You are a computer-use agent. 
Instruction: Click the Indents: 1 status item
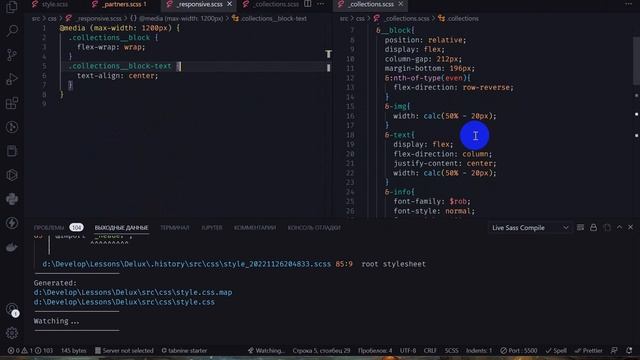tap(479, 351)
